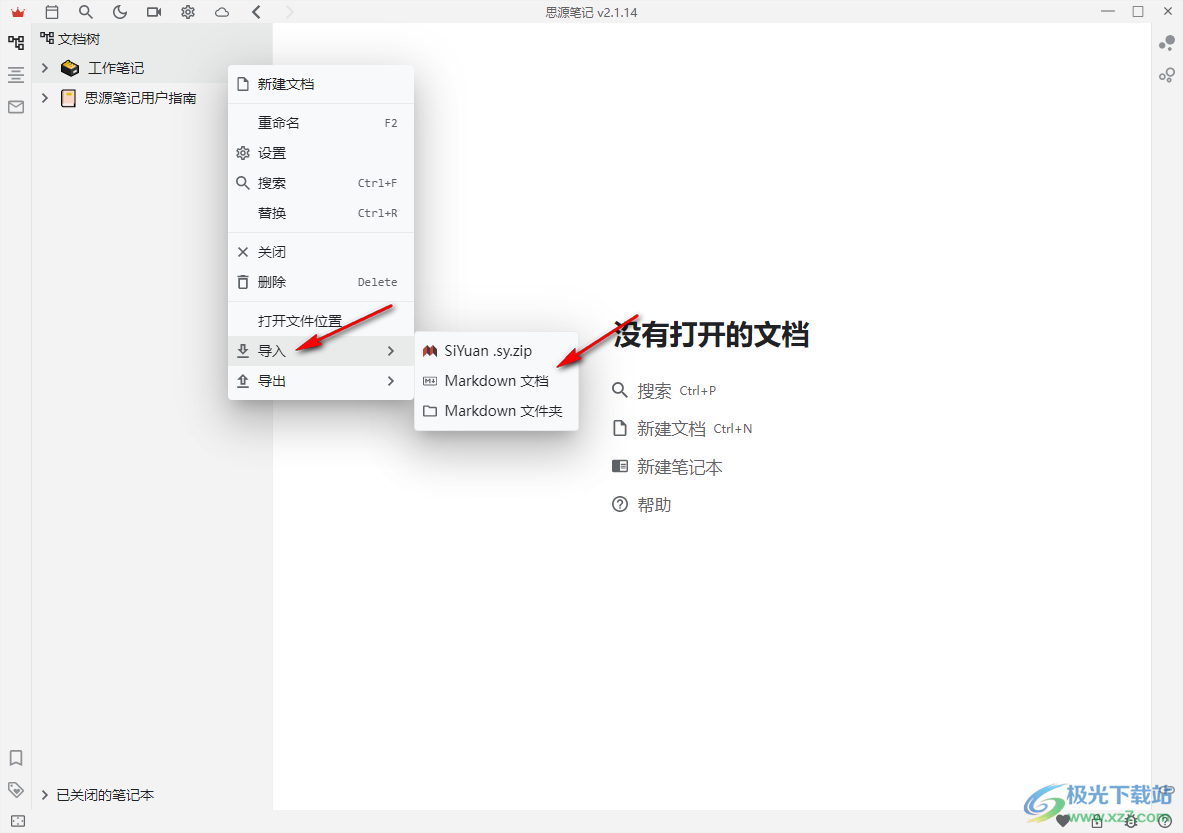Toggle dark mode with moon icon
Image resolution: width=1183 pixels, height=833 pixels.
[119, 12]
